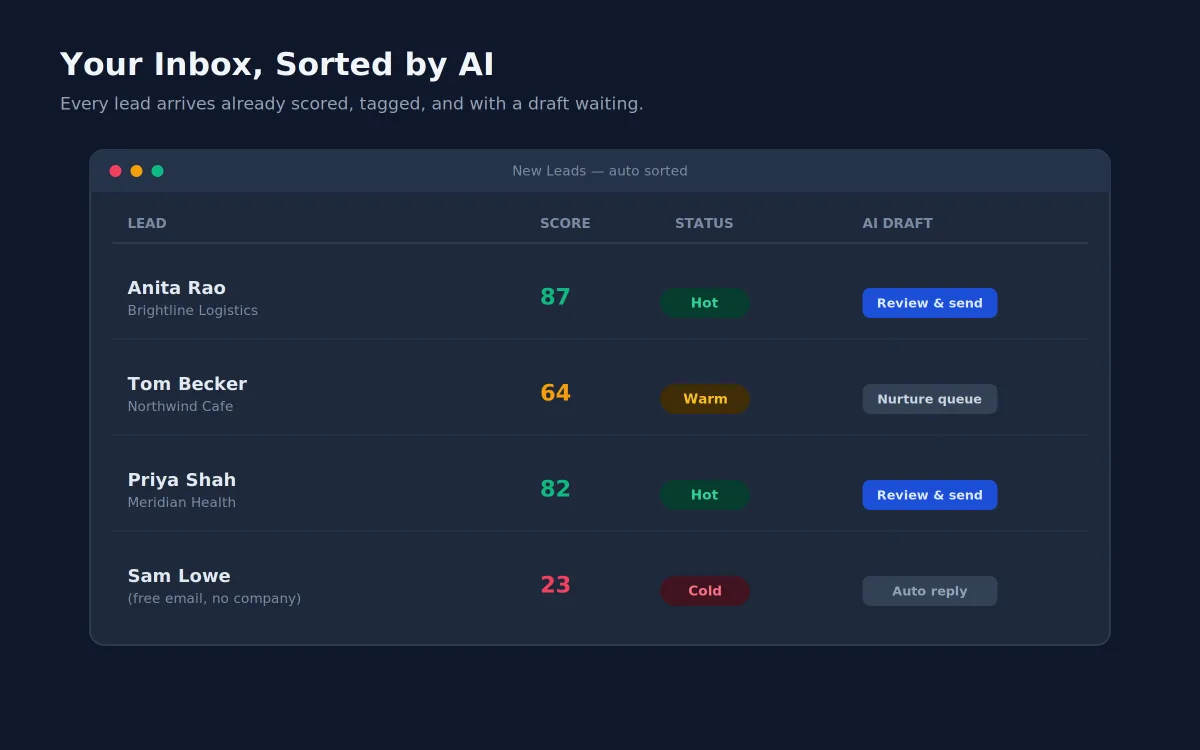This screenshot has width=1200, height=750.
Task: Sort by the STATUS column header
Action: pyautogui.click(x=704, y=223)
